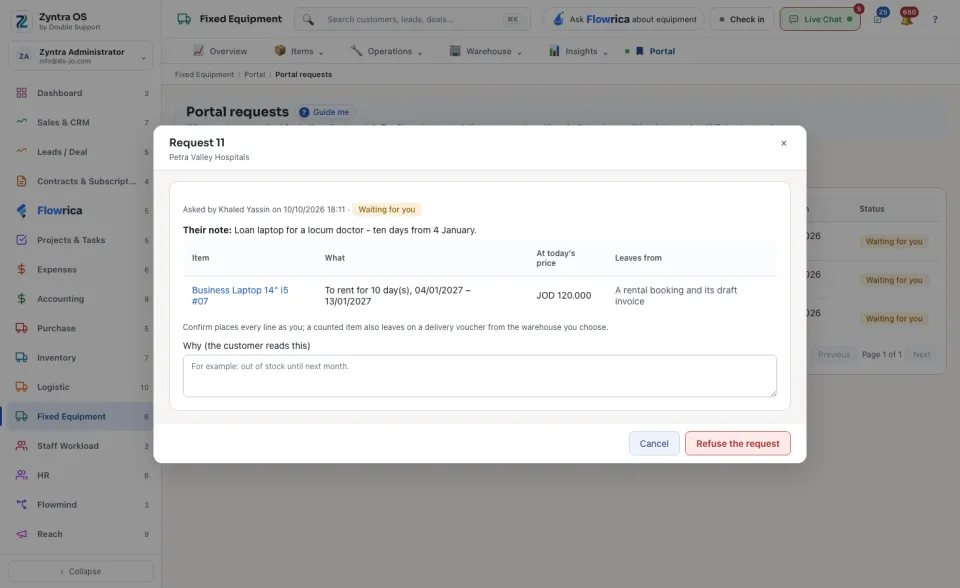
Task: Click Fixed Equipment breadcrumb link
Action: [204, 75]
